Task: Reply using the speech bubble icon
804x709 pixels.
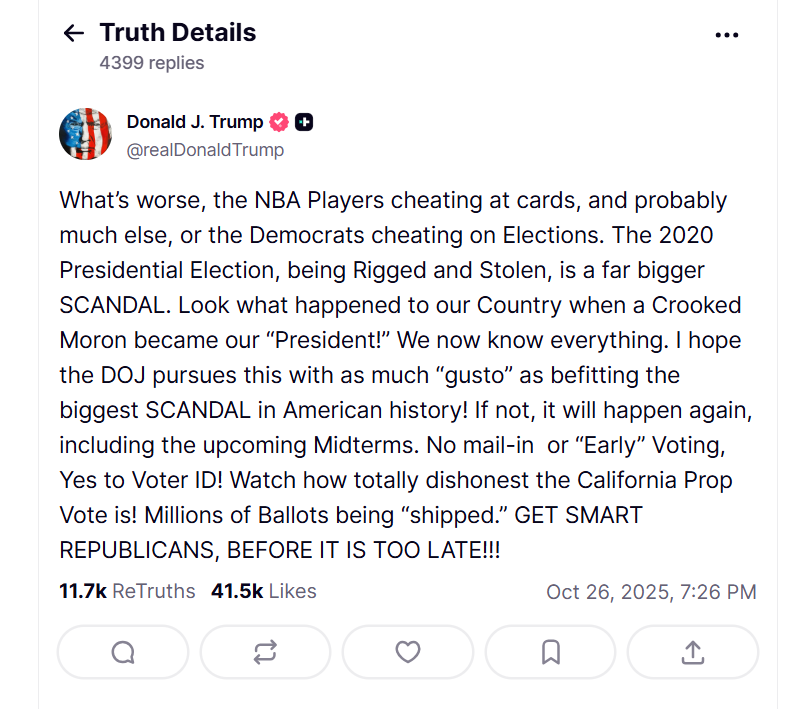Action: point(123,652)
